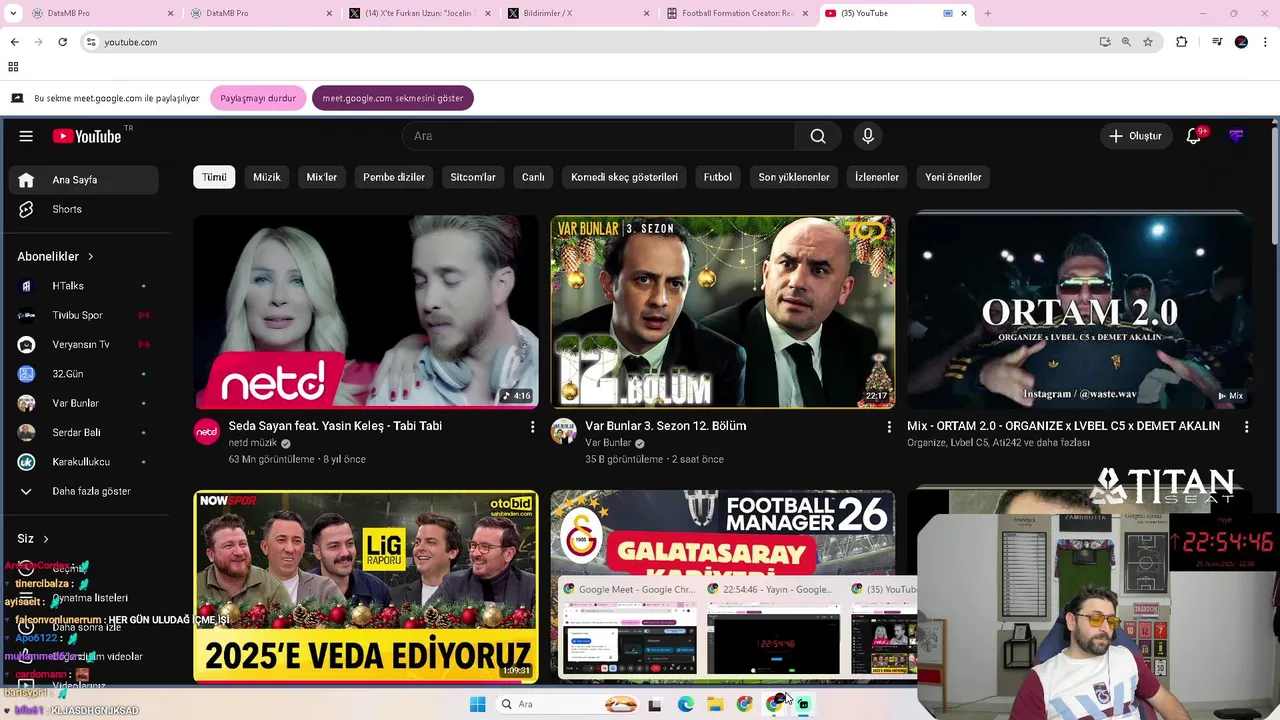The height and width of the screenshot is (720, 1280).
Task: Open 32.Gün channel subscription
Action: pyautogui.click(x=84, y=374)
